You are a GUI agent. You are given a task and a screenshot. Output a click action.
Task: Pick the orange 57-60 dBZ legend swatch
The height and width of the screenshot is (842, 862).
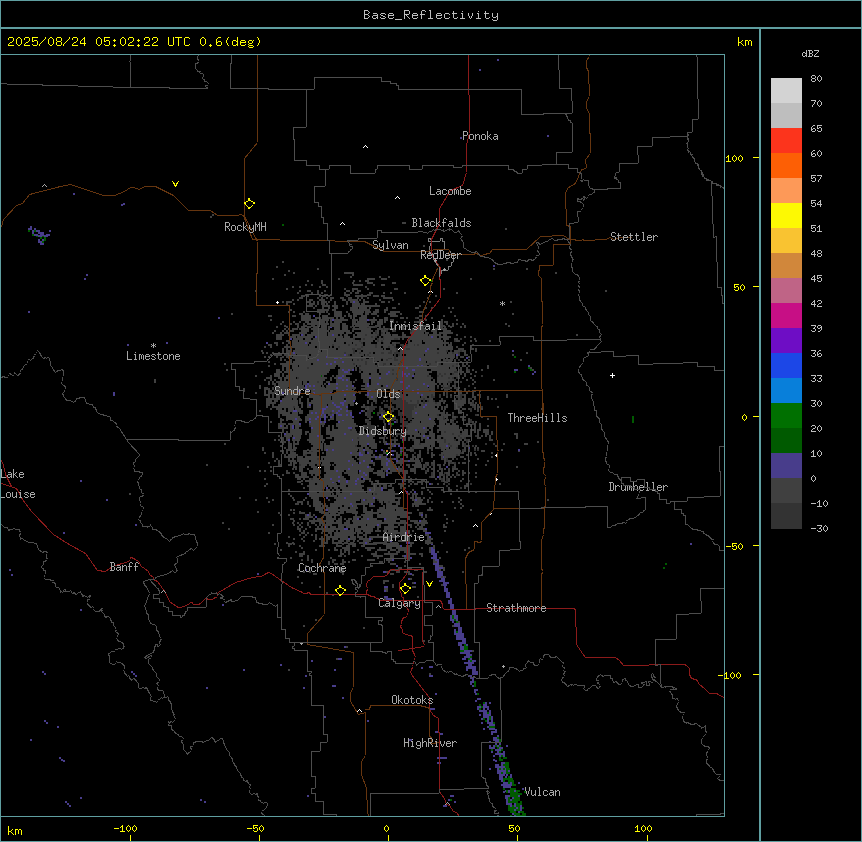tap(786, 165)
